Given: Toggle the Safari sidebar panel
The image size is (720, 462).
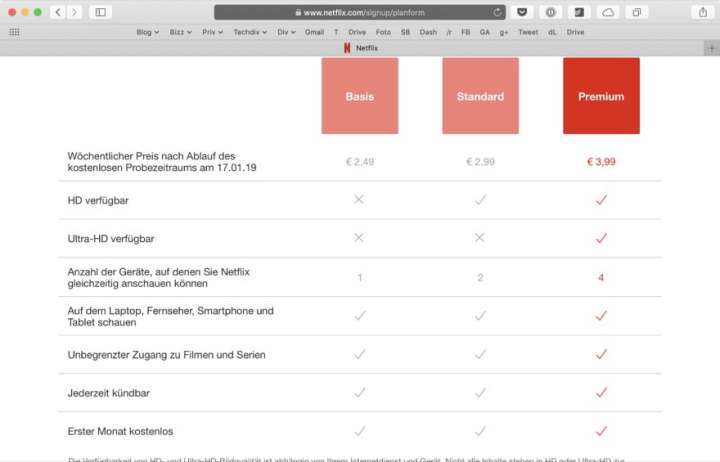Looking at the screenshot, I should (x=100, y=12).
